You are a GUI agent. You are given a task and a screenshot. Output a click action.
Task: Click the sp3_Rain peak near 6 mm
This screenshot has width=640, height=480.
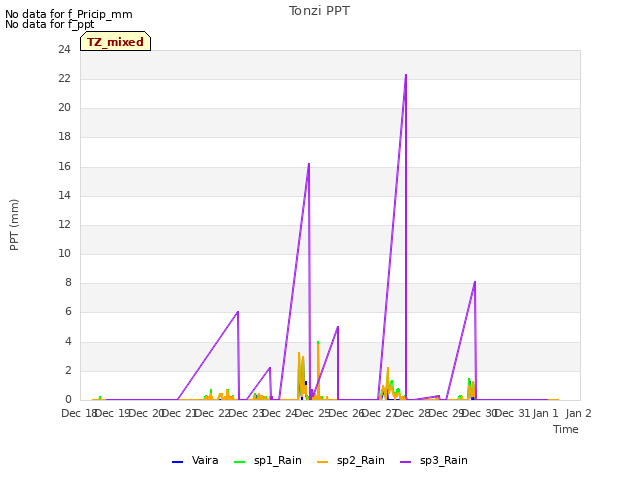coord(238,312)
